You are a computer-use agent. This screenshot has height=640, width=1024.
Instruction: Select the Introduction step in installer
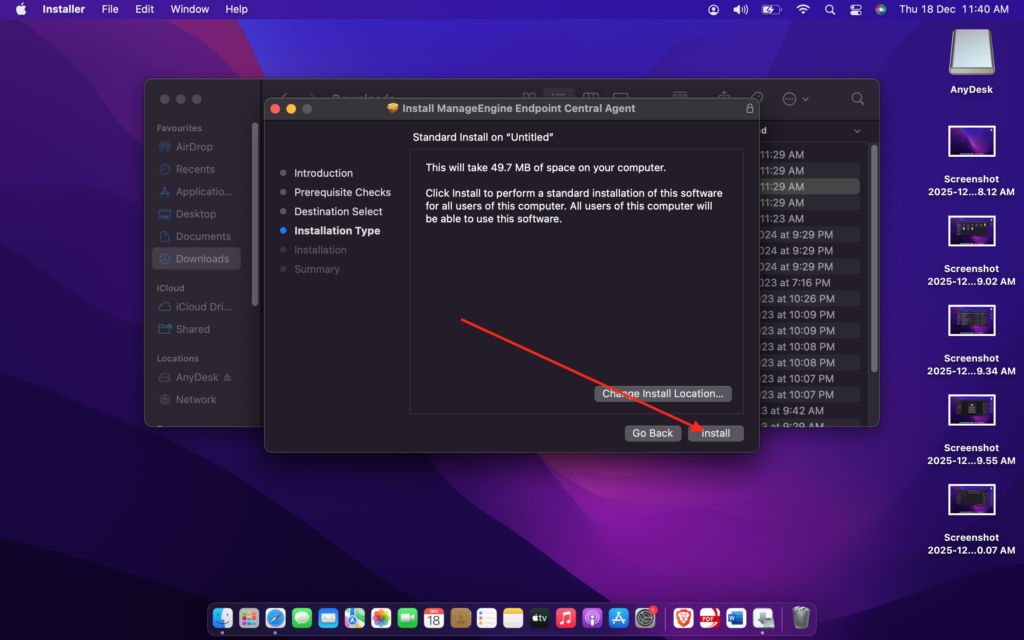(323, 173)
